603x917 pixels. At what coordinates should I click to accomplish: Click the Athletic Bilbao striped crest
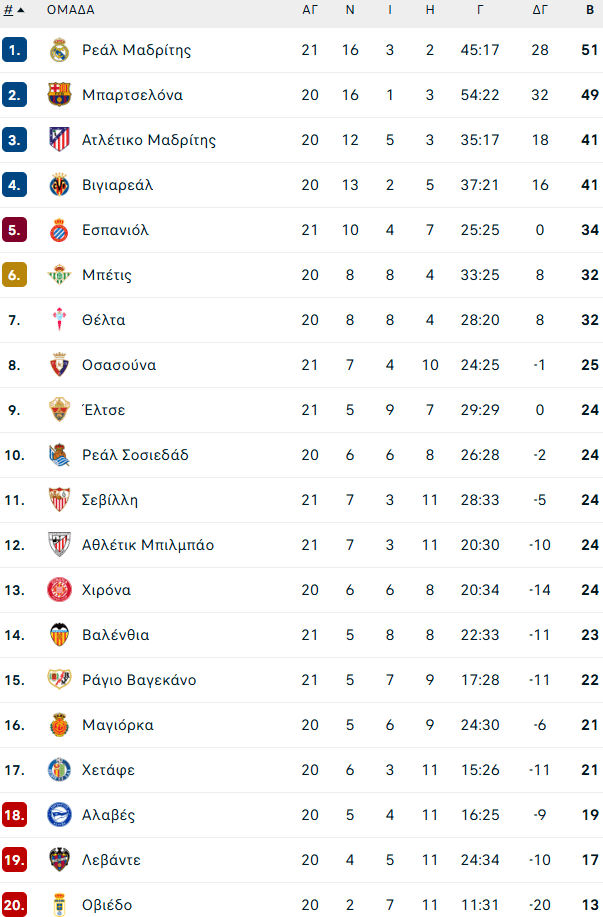point(59,545)
